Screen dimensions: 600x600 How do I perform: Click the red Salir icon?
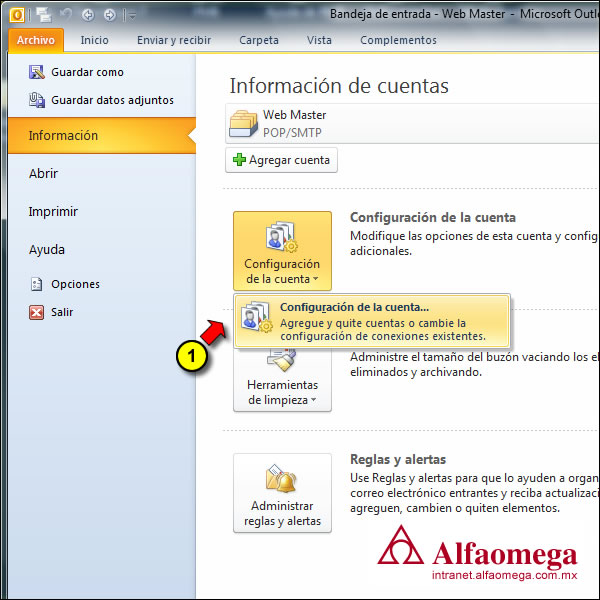click(x=36, y=312)
